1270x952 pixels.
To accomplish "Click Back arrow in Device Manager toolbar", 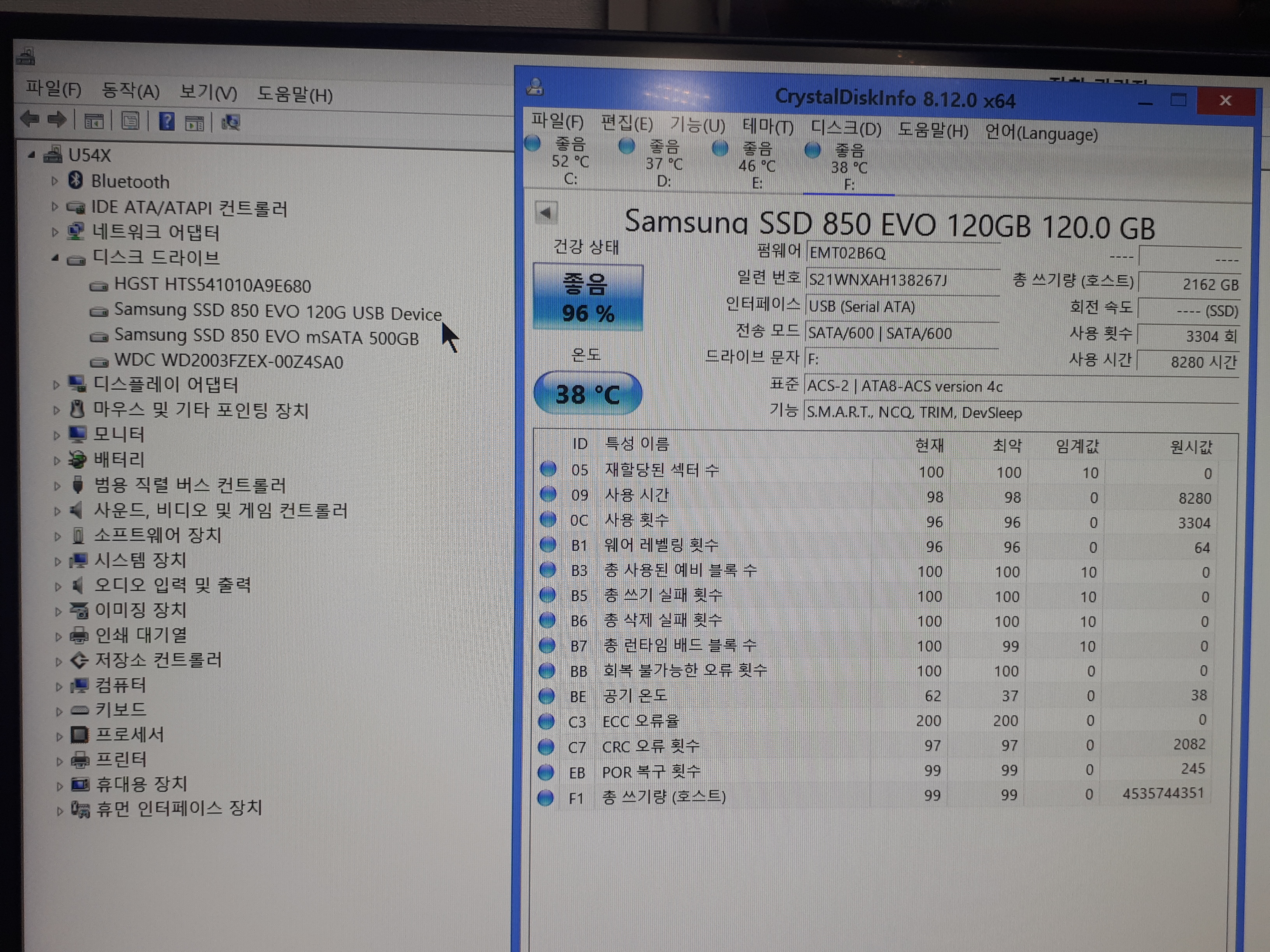I will point(30,119).
